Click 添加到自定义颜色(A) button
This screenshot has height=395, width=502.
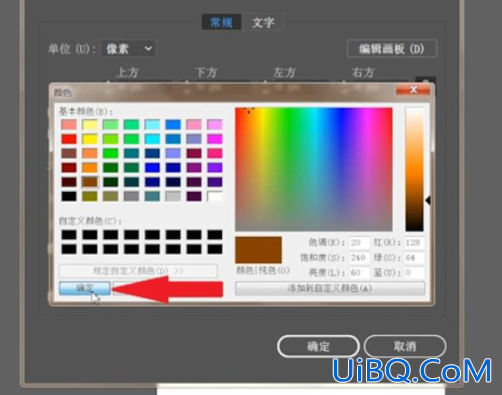[330, 288]
